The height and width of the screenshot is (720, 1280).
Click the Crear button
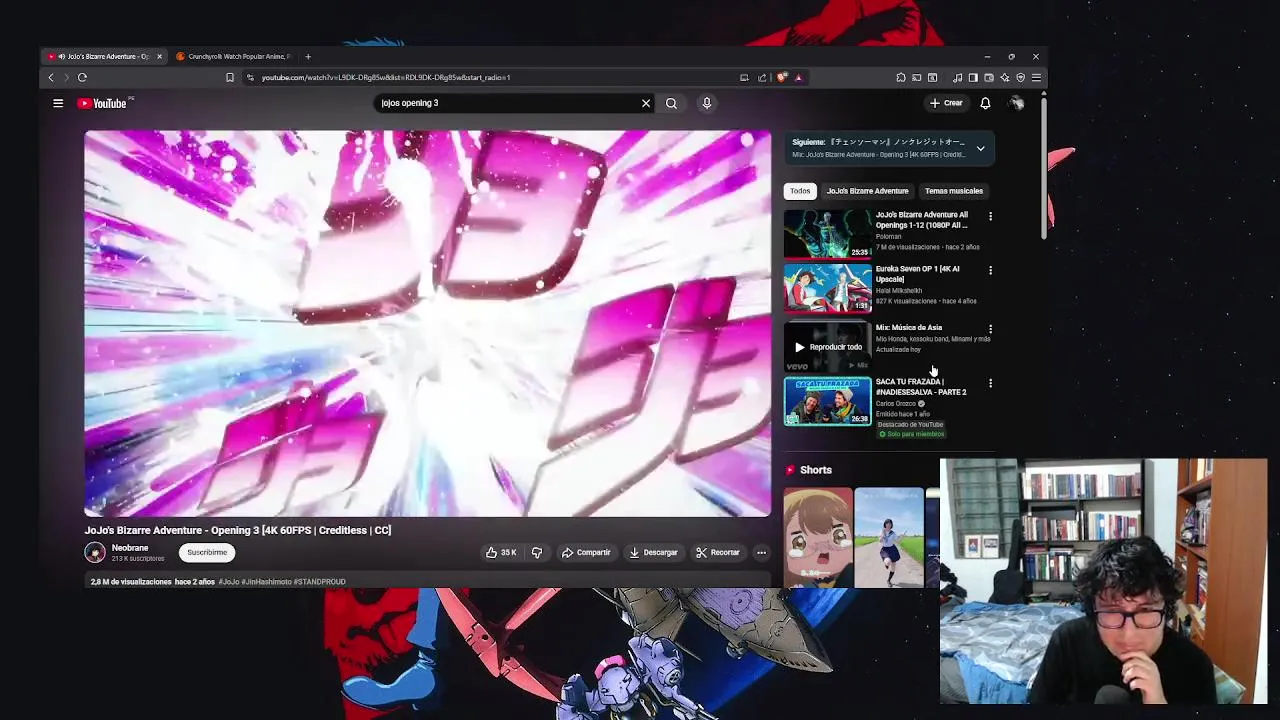[946, 103]
